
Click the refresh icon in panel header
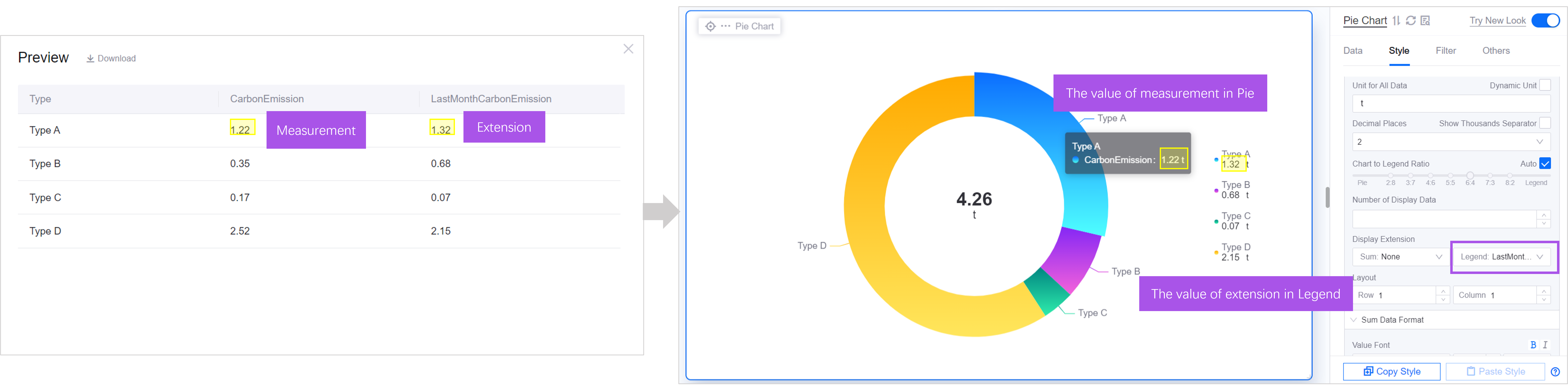point(1410,21)
